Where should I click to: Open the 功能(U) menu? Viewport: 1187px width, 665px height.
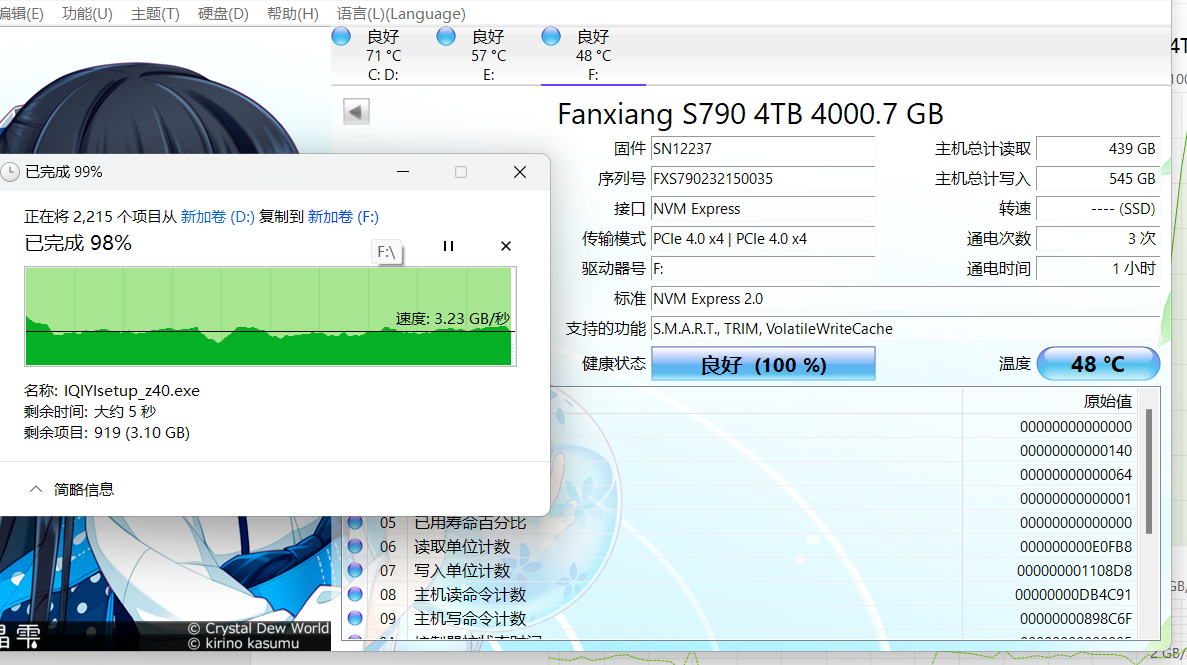[87, 14]
